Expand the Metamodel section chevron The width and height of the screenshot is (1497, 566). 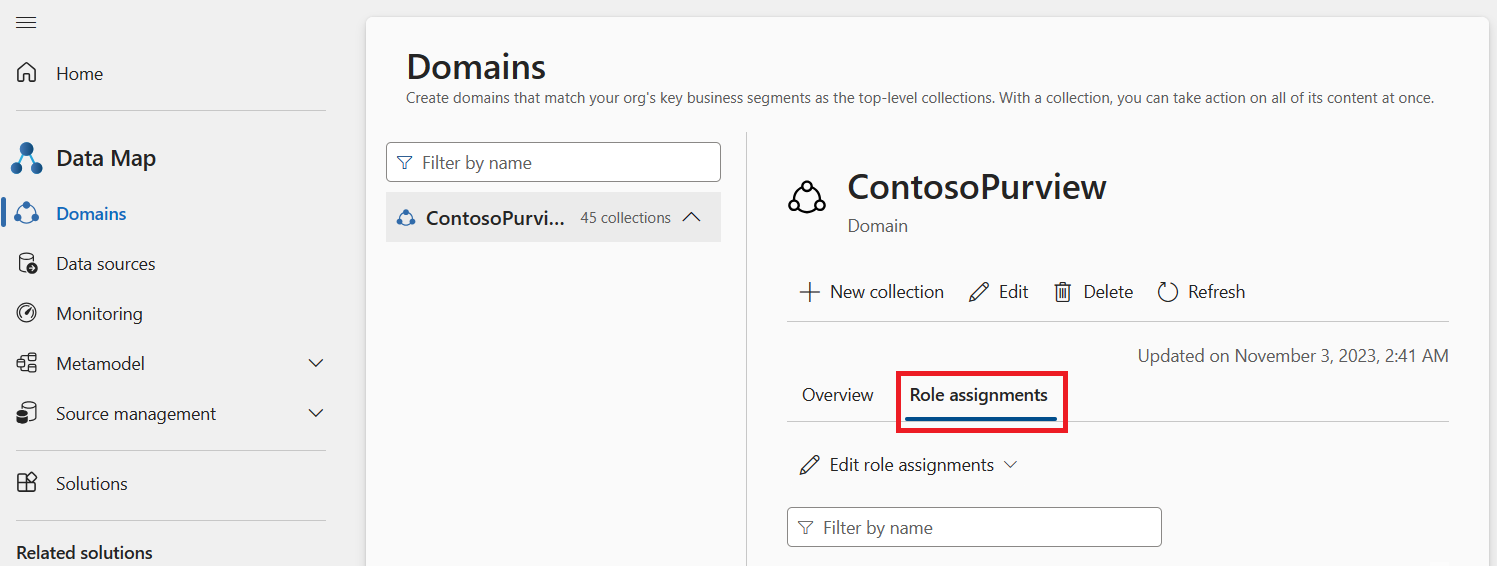click(x=316, y=364)
